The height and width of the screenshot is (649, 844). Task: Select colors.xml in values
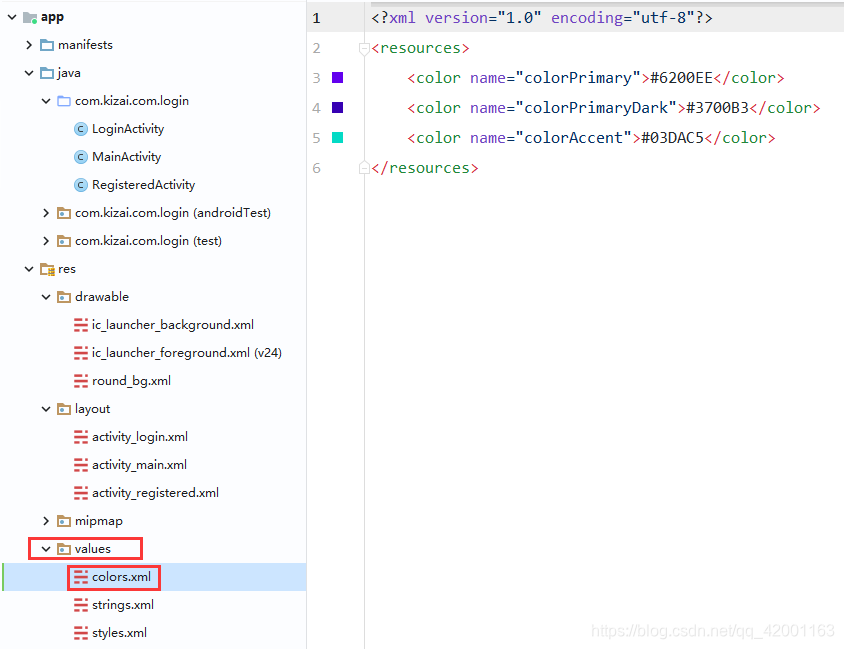point(122,577)
